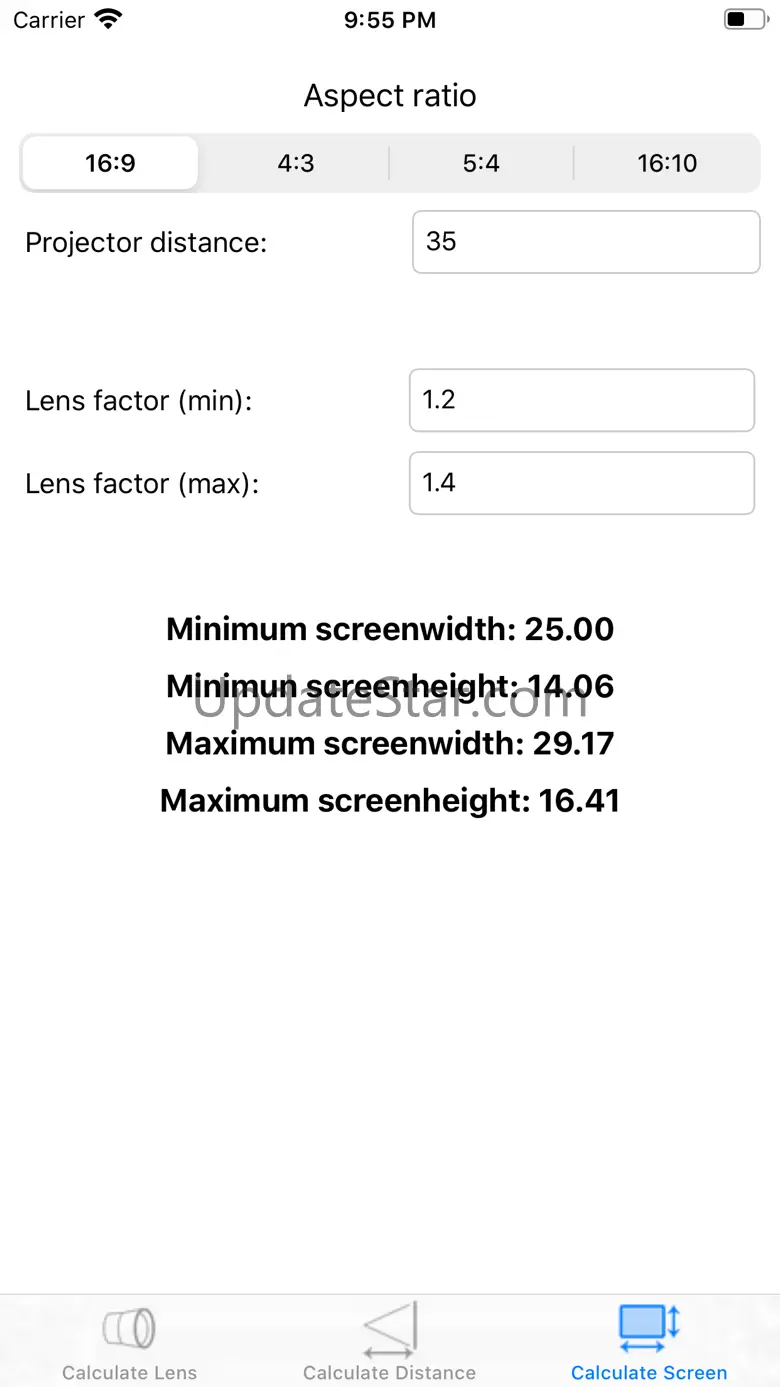Image resolution: width=780 pixels, height=1387 pixels.
Task: Click the Lens factor (max) input
Action: 582,483
